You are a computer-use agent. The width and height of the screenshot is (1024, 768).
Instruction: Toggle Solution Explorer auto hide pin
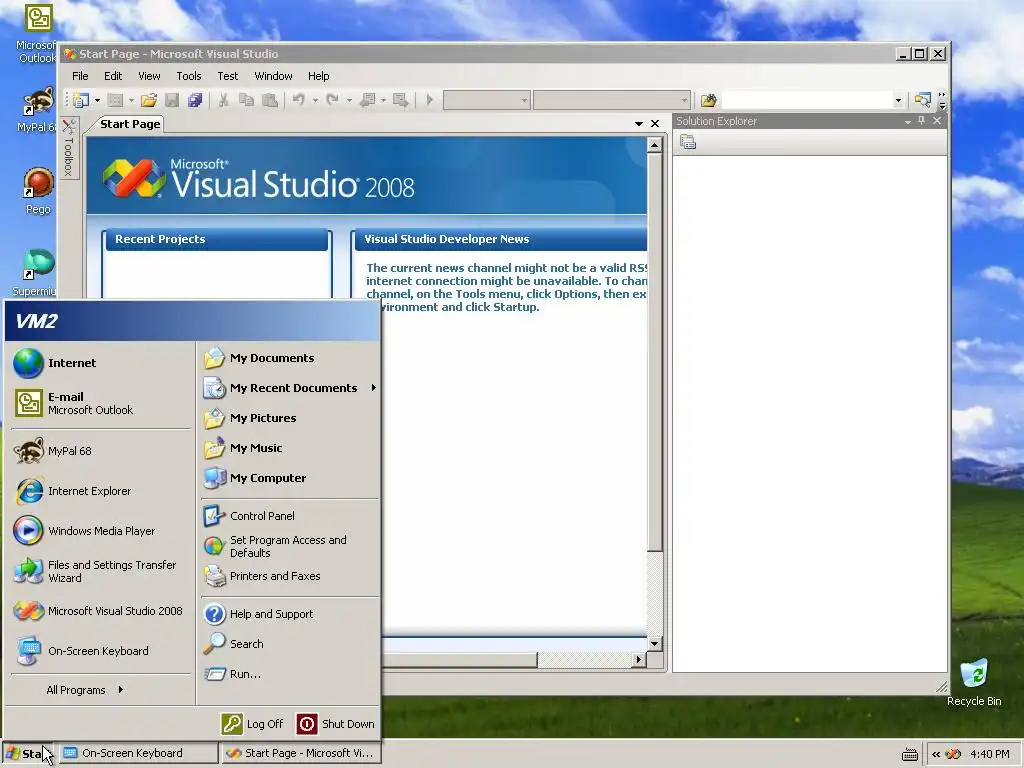[921, 121]
